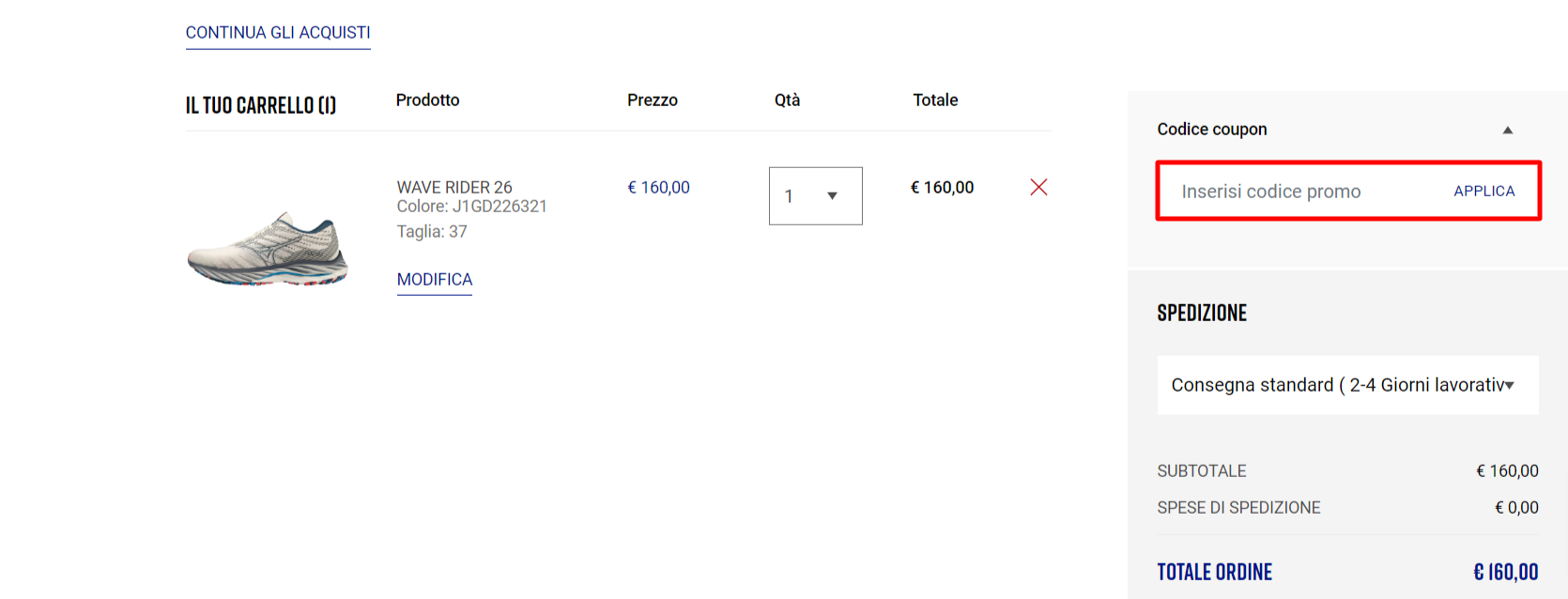Open the quantity dropdown
Image resolution: width=1568 pixels, height=599 pixels.
815,196
